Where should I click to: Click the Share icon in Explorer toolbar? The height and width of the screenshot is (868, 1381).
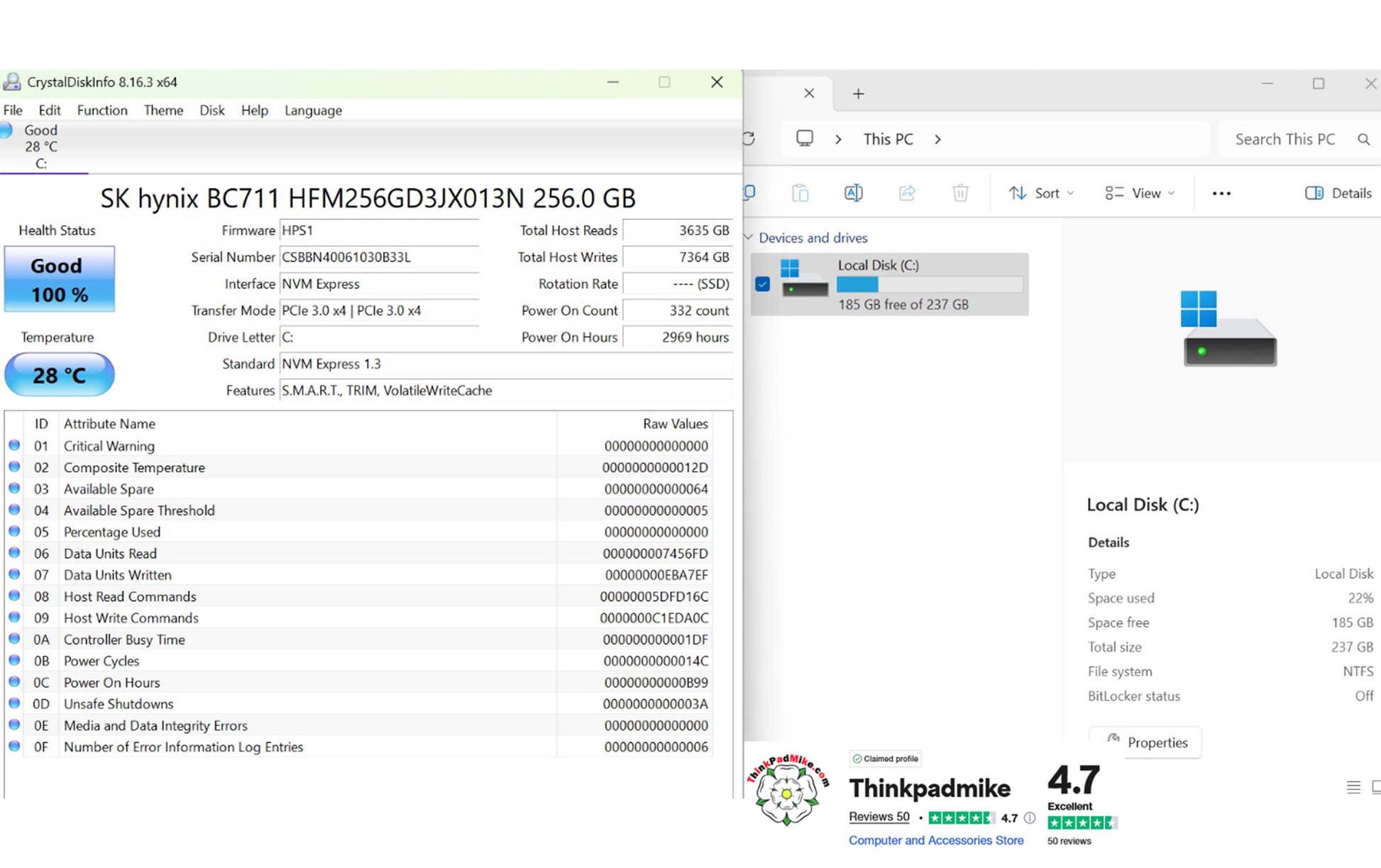(907, 193)
